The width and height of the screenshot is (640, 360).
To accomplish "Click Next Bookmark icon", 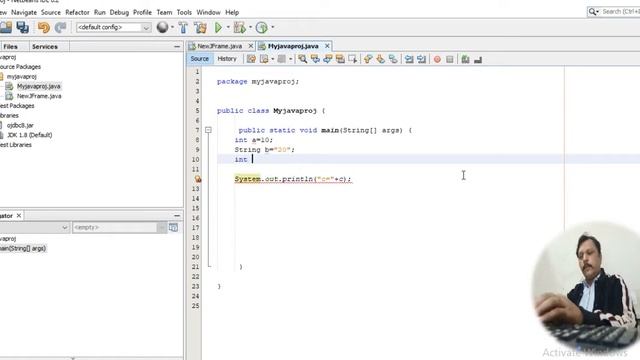I will pyautogui.click(x=380, y=59).
